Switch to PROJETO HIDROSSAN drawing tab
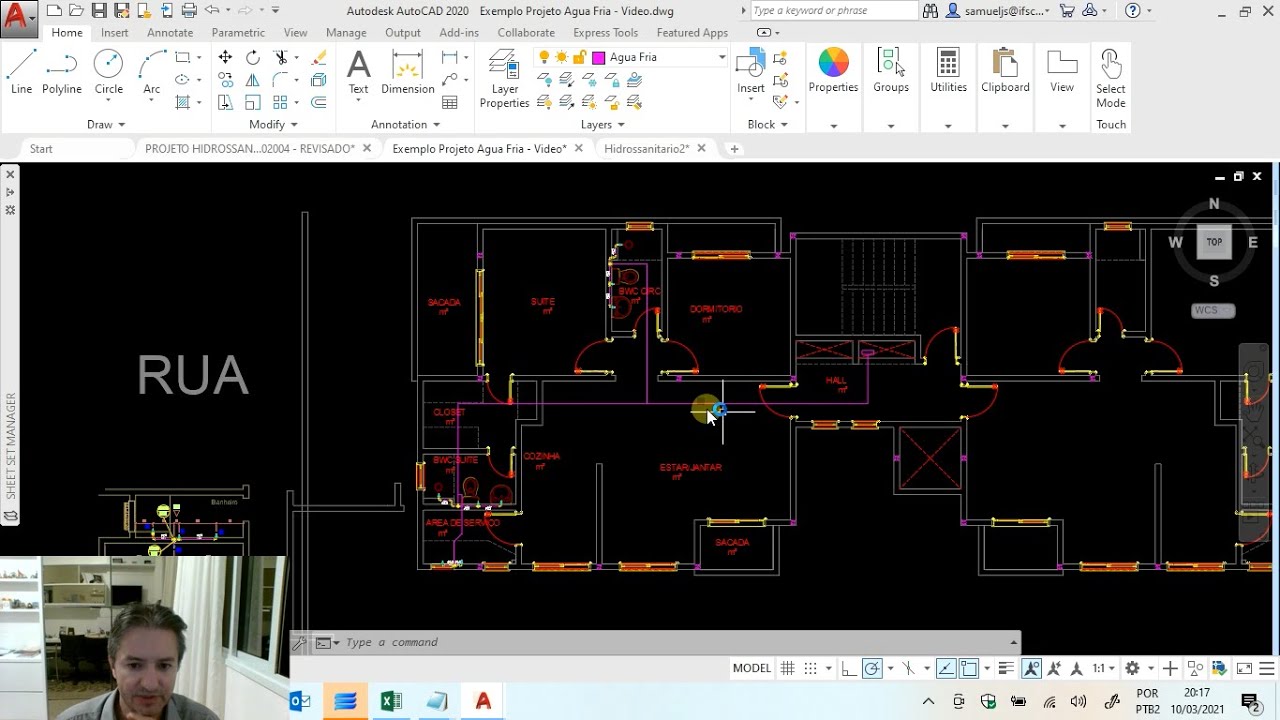 [249, 148]
